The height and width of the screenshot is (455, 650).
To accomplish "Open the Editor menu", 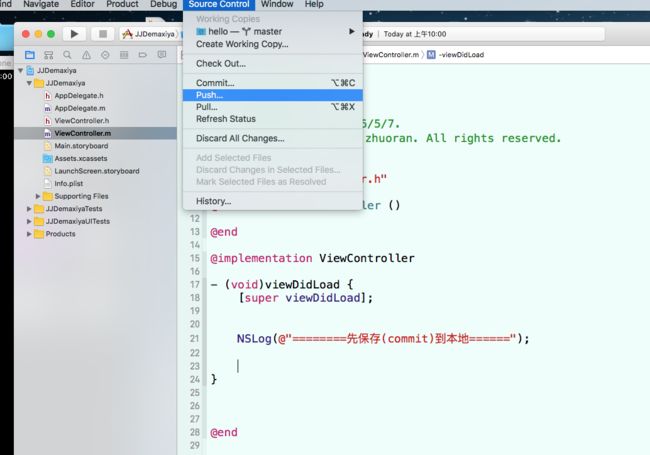I will click(x=82, y=4).
